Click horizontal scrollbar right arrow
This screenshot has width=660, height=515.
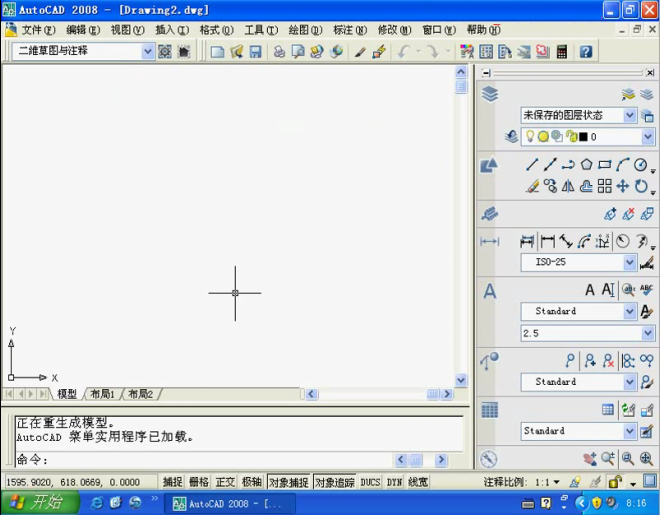(x=447, y=394)
